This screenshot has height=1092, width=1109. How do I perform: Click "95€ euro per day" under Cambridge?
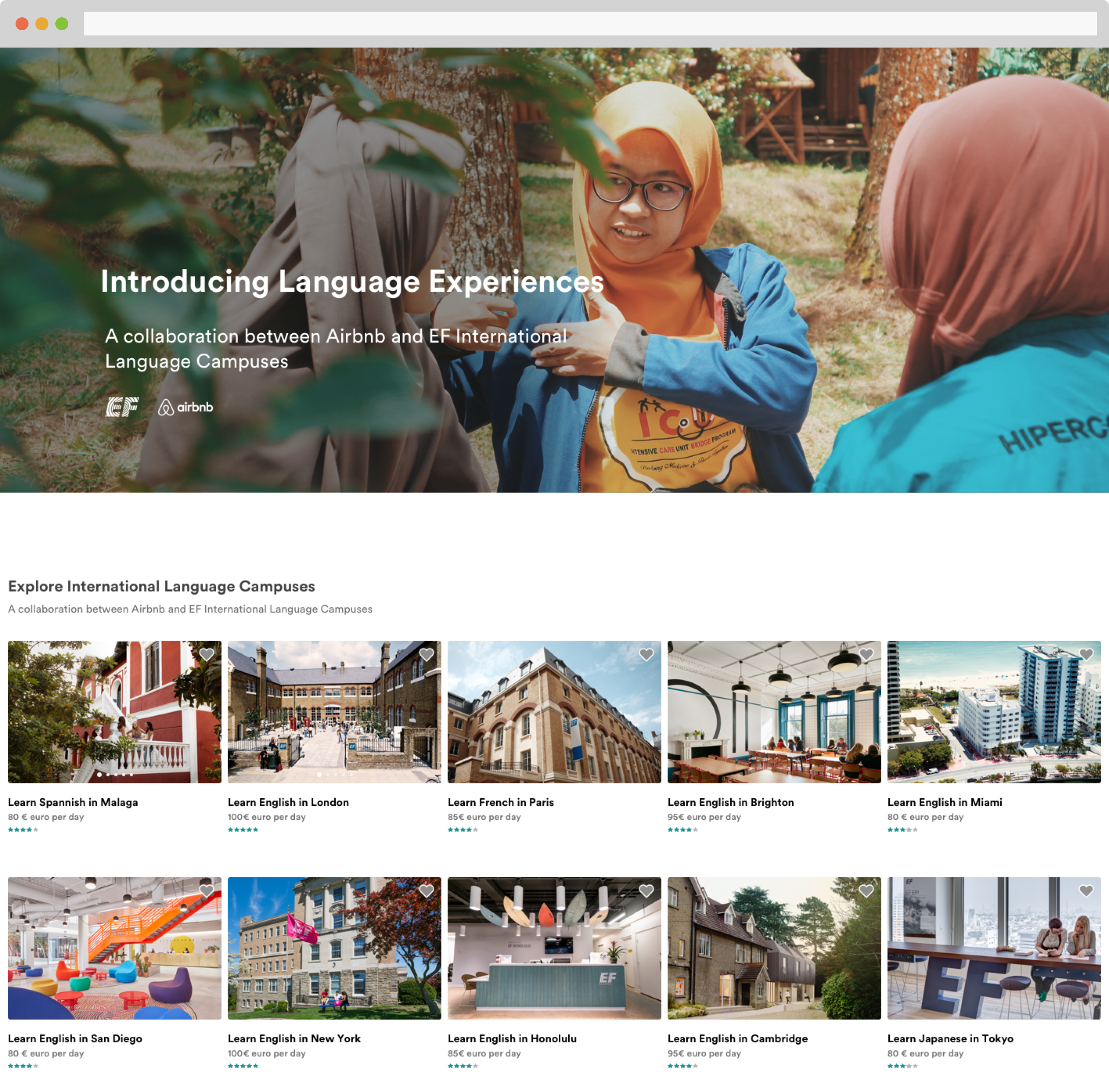pos(704,1053)
